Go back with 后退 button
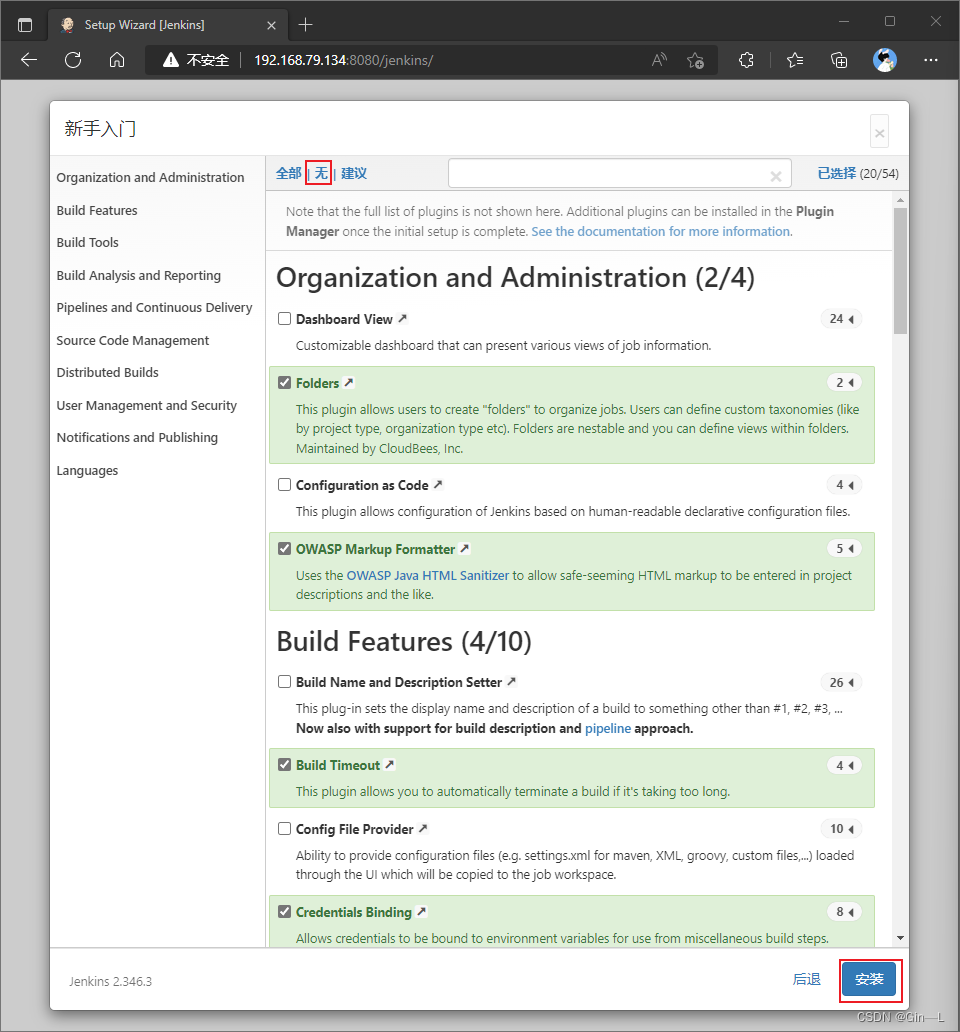The image size is (960, 1032). point(807,979)
